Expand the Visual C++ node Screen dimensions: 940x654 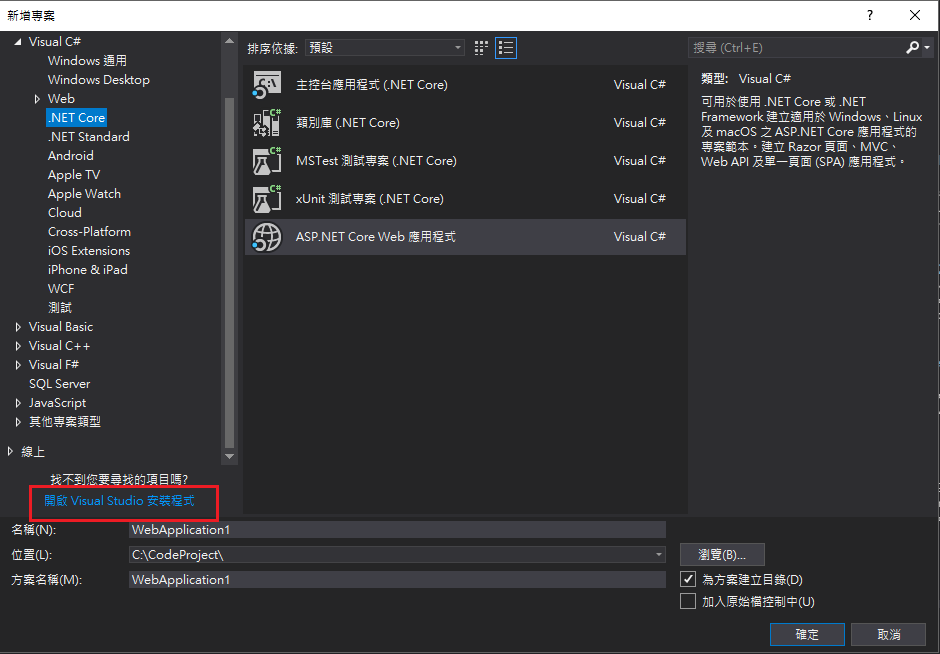pos(18,346)
